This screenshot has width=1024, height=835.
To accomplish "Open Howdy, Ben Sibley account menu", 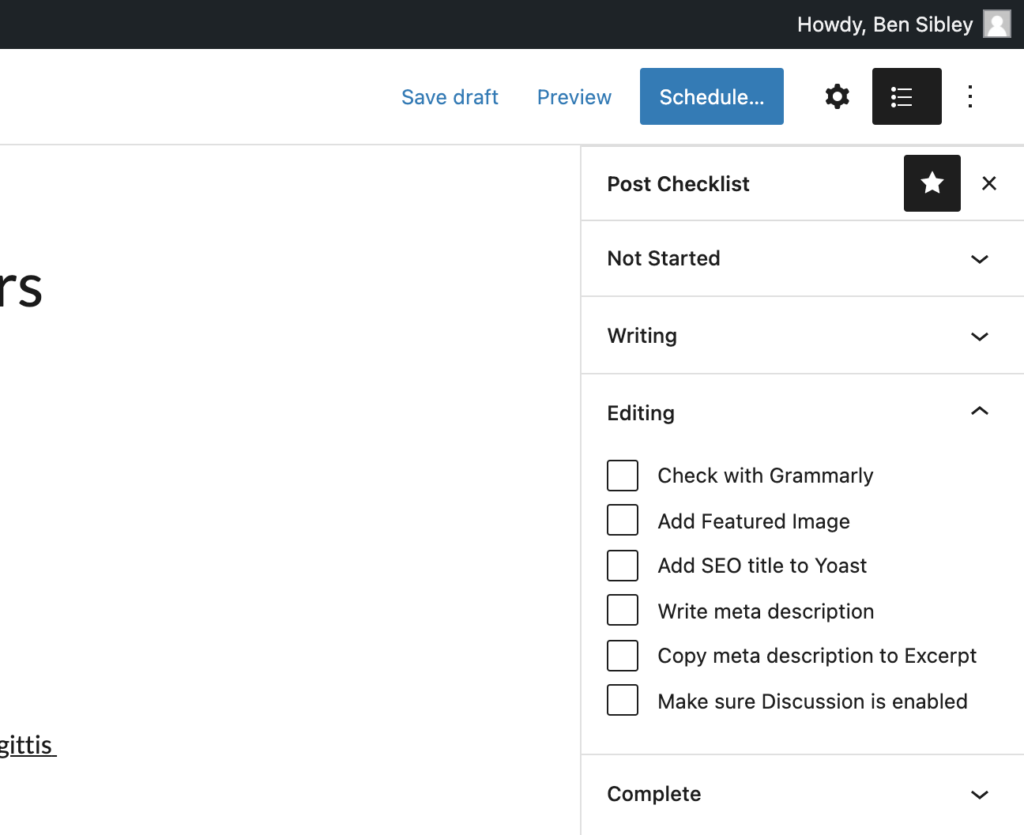I will tap(885, 24).
